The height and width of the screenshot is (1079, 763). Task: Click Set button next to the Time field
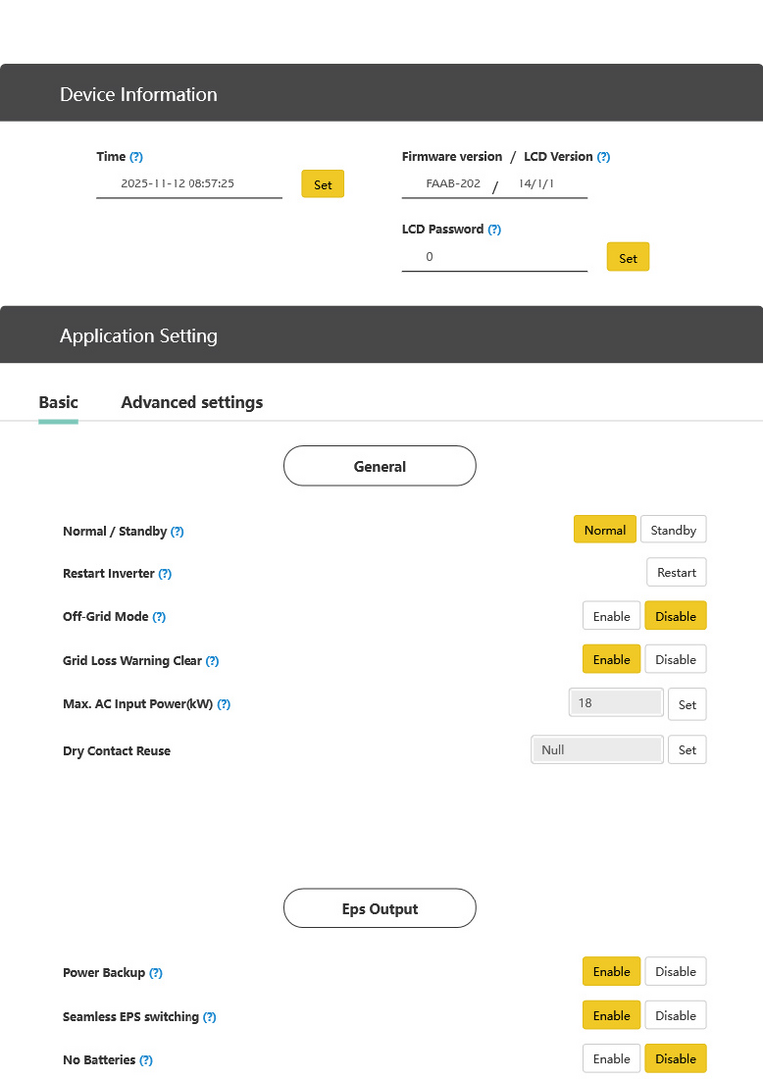coord(323,185)
